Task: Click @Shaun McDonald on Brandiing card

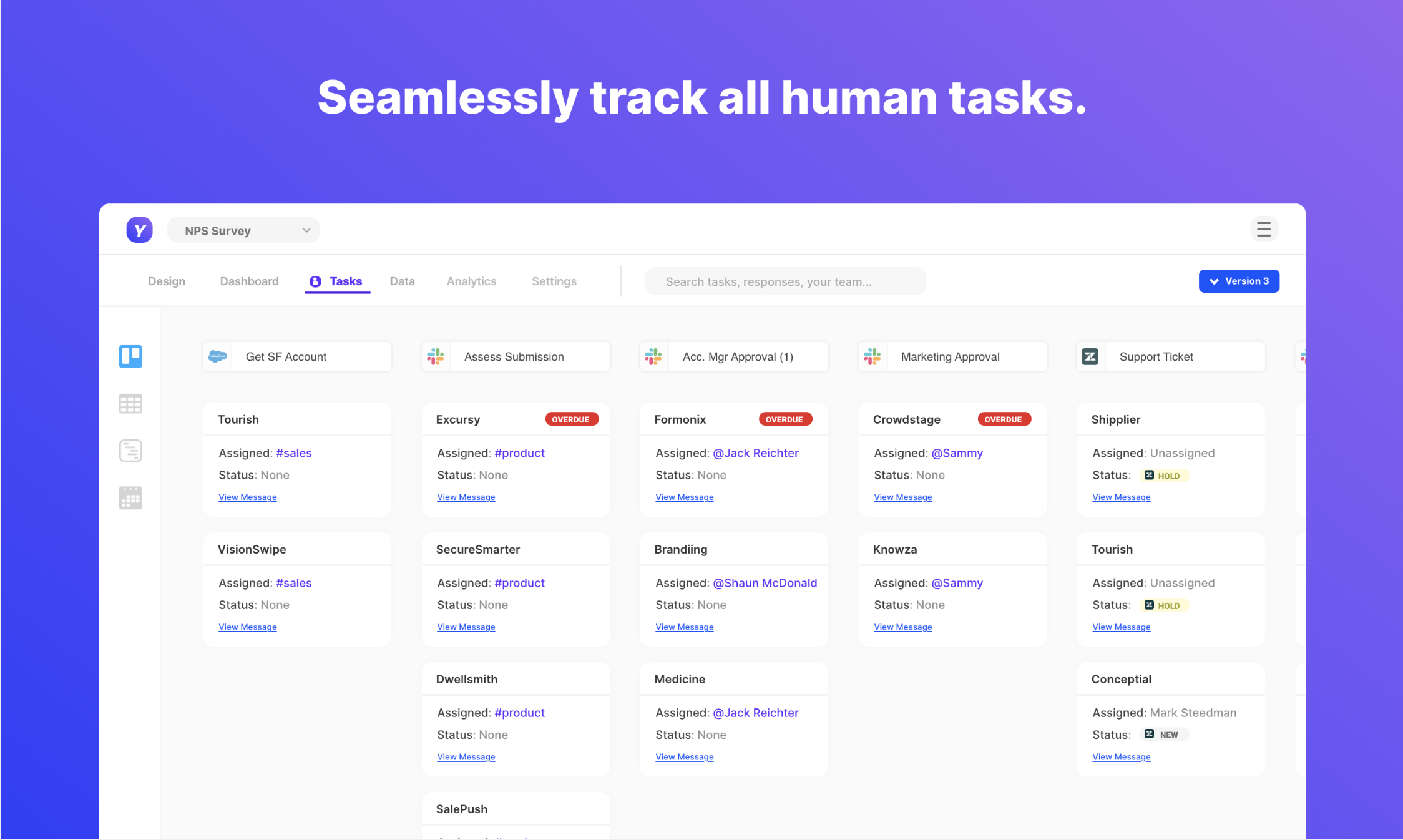Action: [x=765, y=583]
